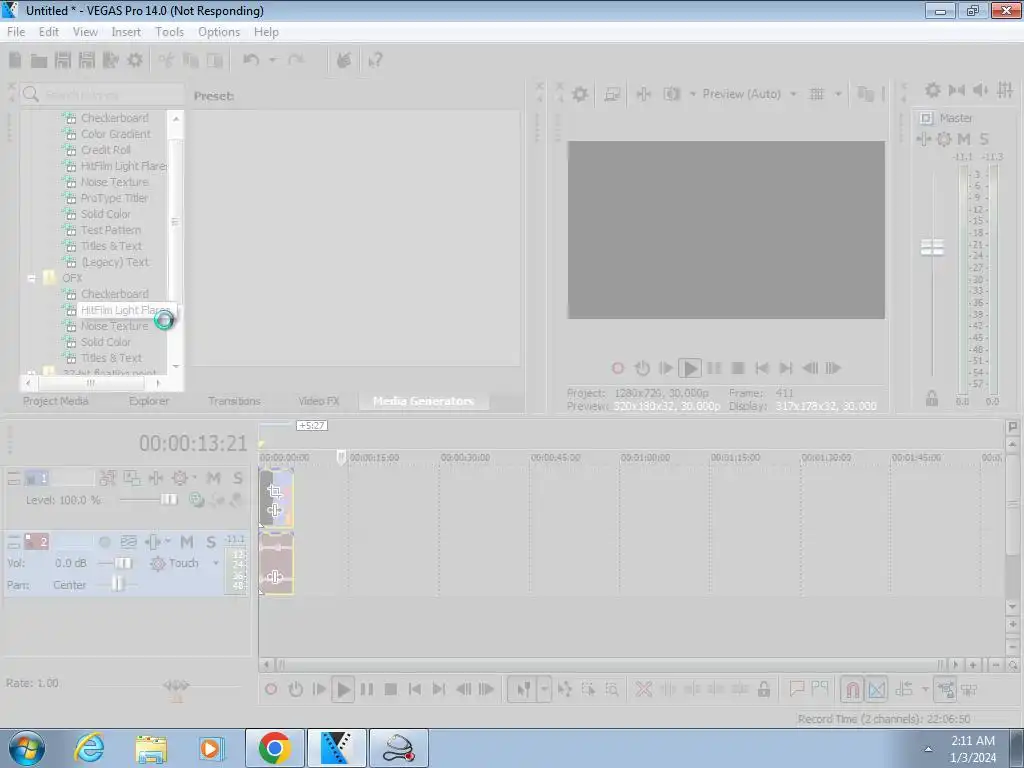Click the Copy Snapshot icon in preview
Screen dimensions: 1024x768
865,94
